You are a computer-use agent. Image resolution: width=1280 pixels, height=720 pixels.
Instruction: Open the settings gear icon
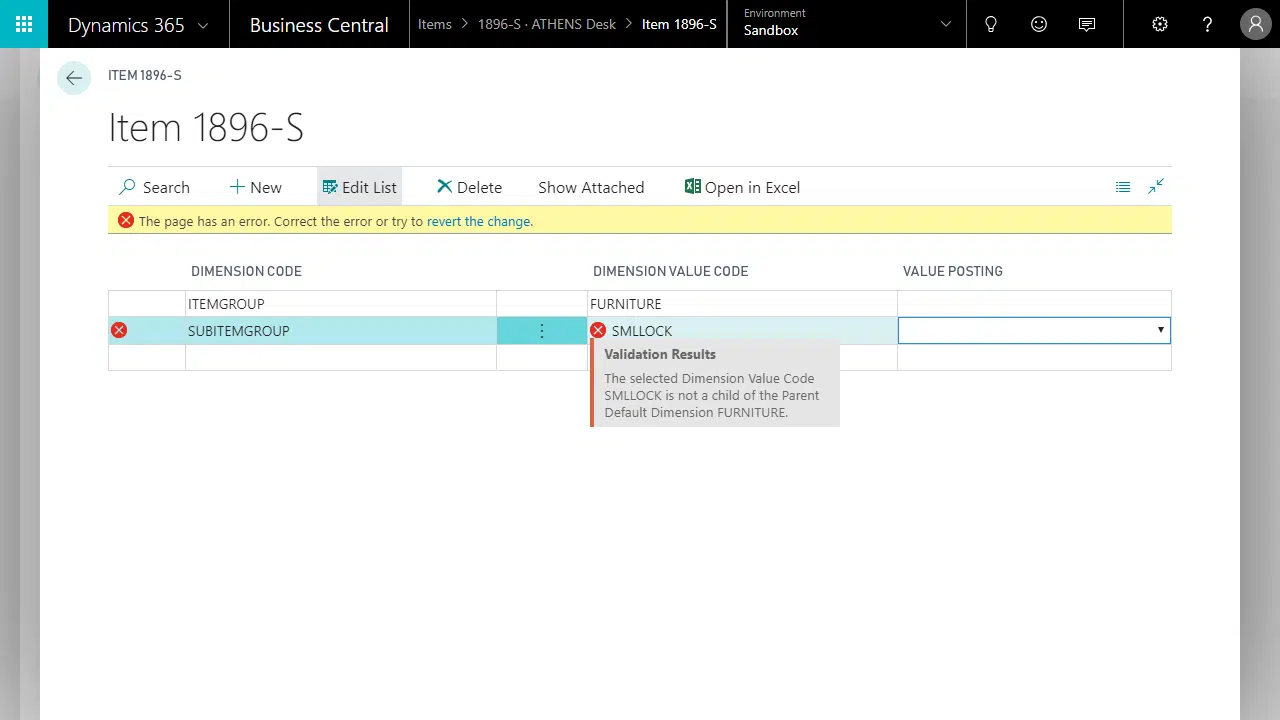click(x=1160, y=24)
